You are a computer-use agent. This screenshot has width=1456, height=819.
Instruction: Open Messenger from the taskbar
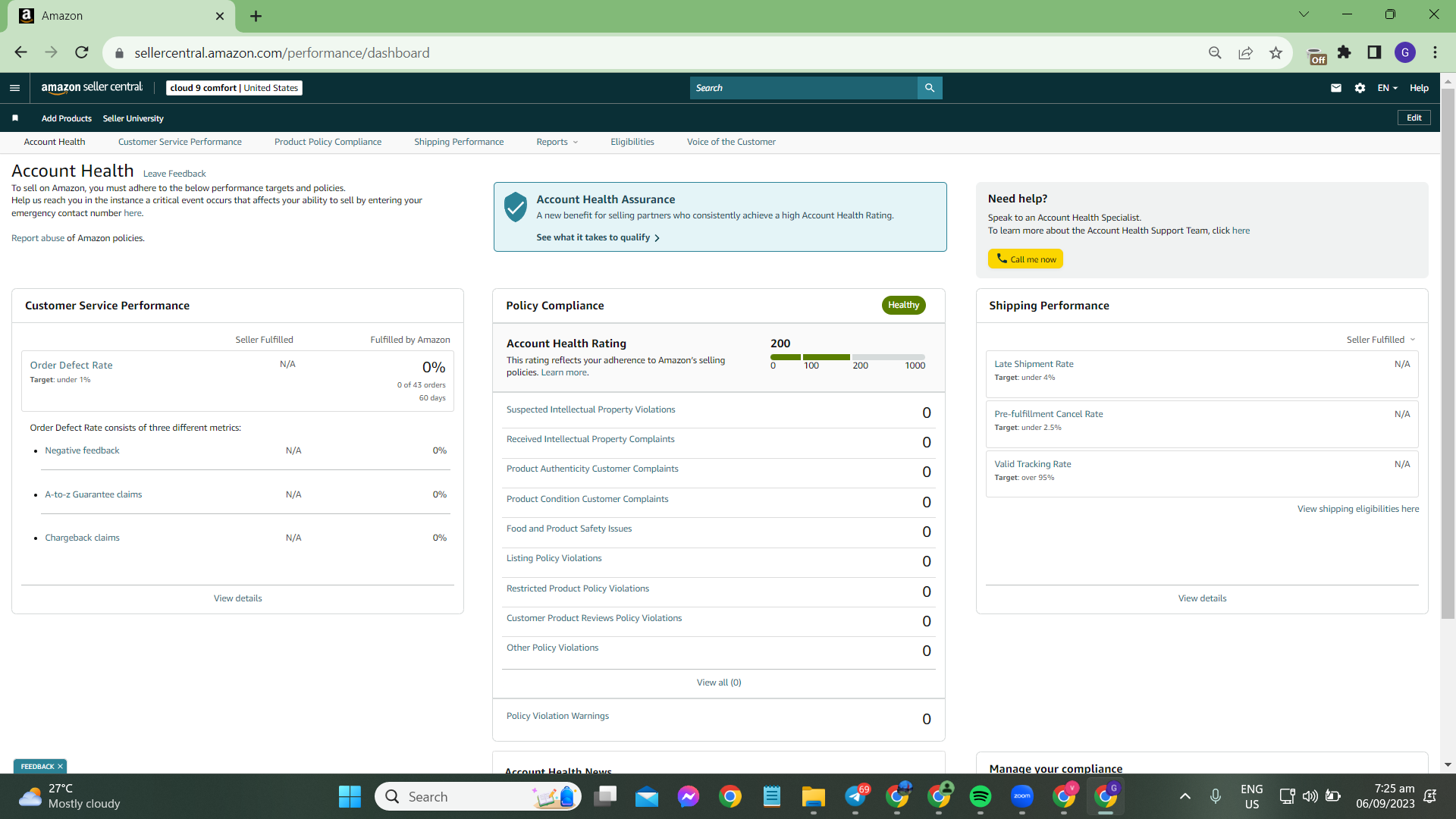click(x=689, y=796)
